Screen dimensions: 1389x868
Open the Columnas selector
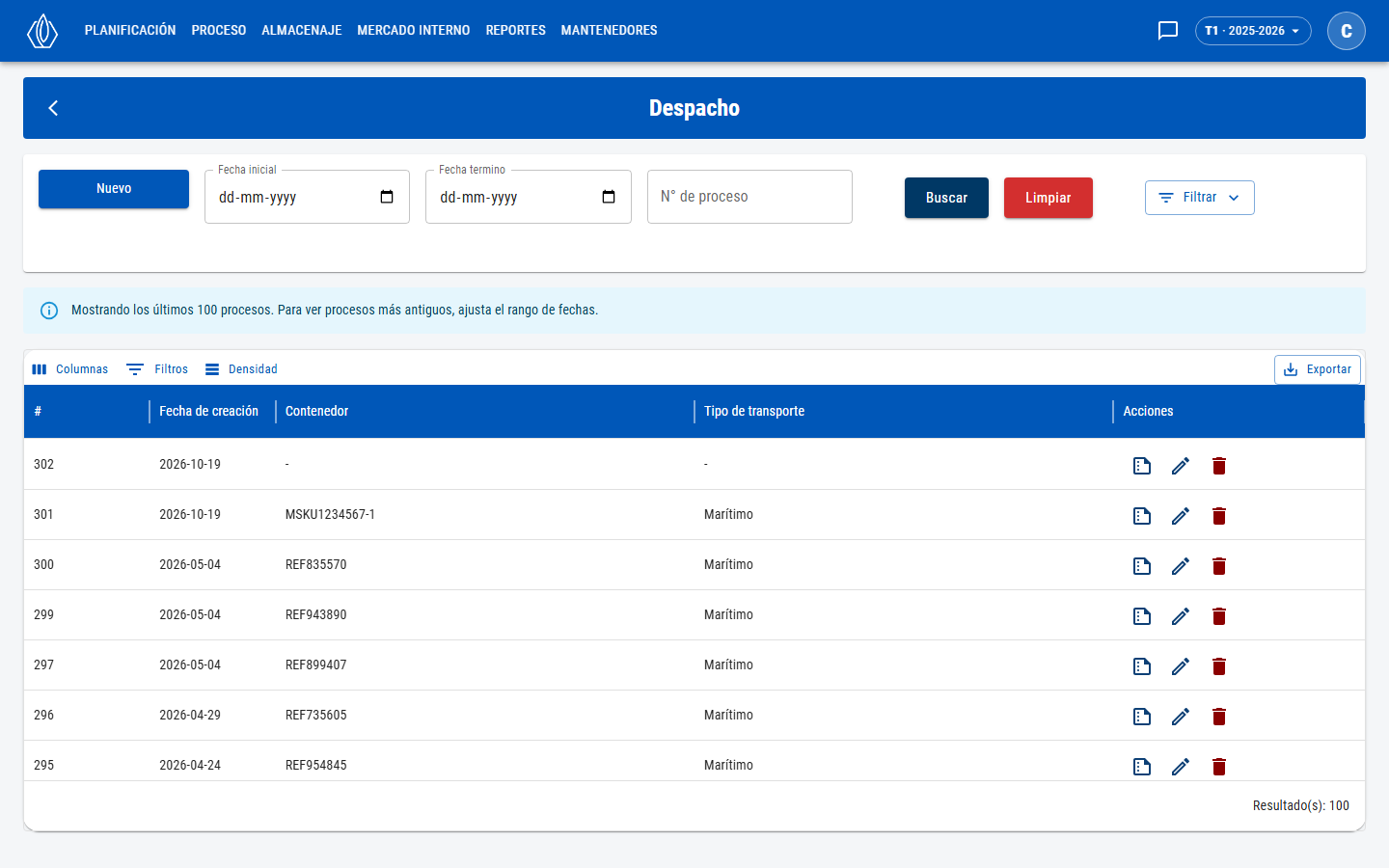(69, 369)
